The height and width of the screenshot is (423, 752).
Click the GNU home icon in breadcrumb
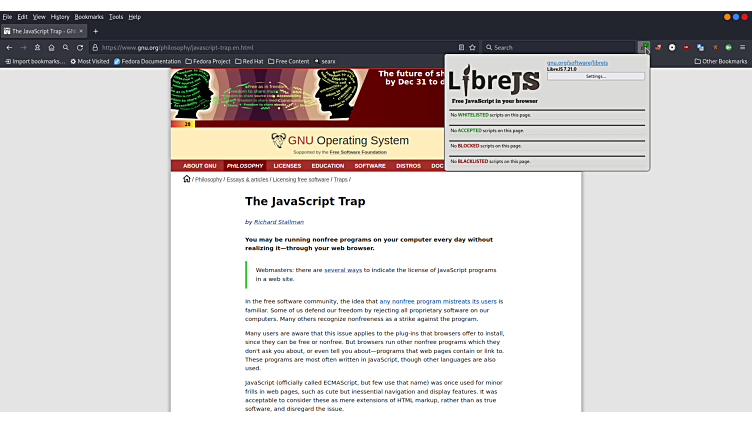pyautogui.click(x=186, y=179)
